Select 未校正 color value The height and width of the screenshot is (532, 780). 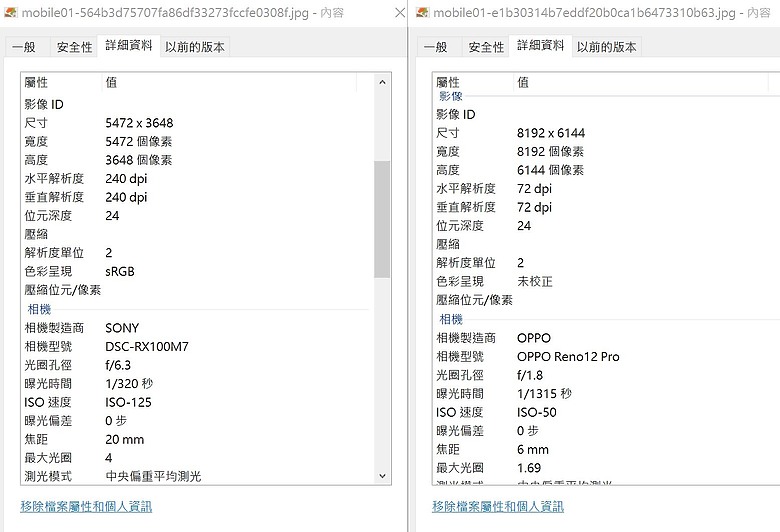click(x=535, y=282)
